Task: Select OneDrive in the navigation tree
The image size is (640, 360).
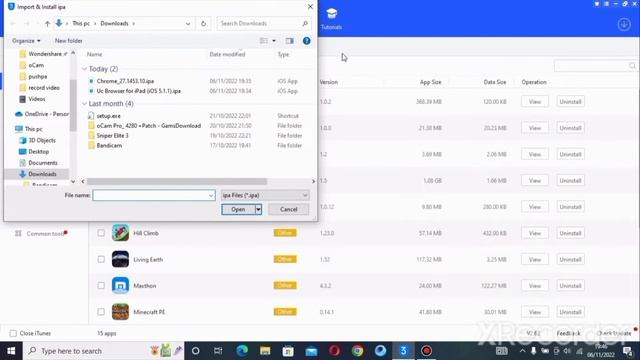Action: [x=42, y=114]
